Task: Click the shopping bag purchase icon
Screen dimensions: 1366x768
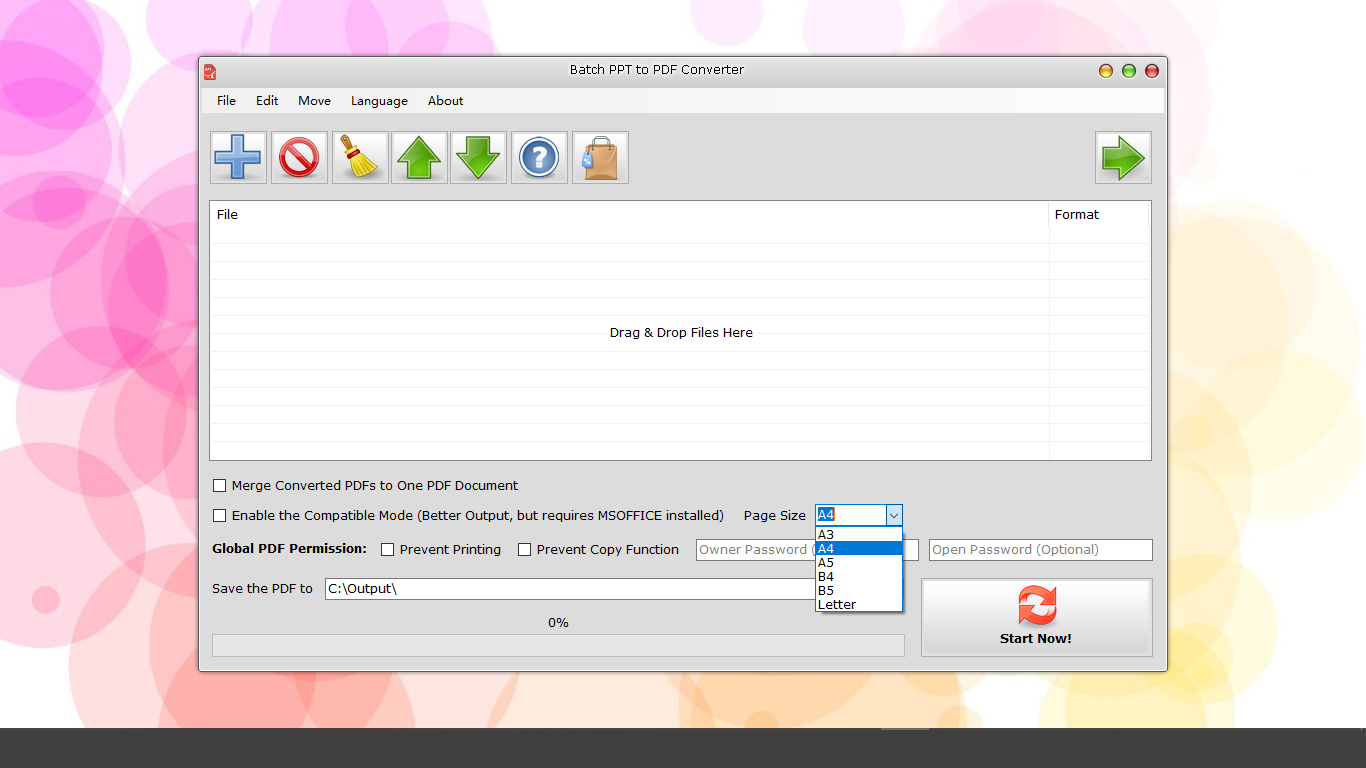Action: click(600, 158)
